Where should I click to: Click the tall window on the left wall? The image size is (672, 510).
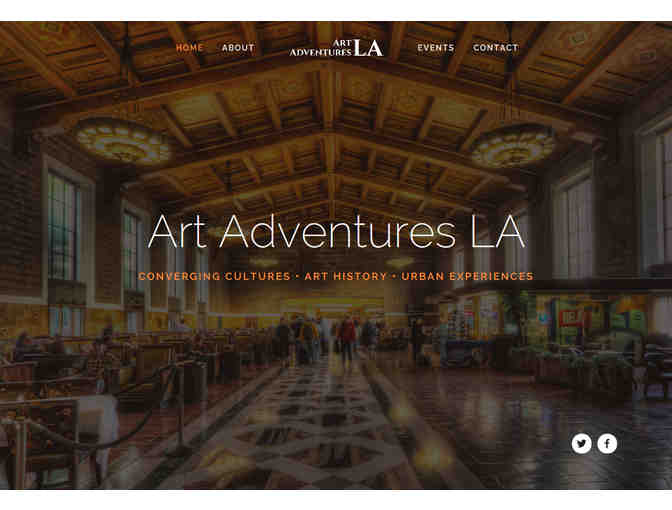click(62, 225)
